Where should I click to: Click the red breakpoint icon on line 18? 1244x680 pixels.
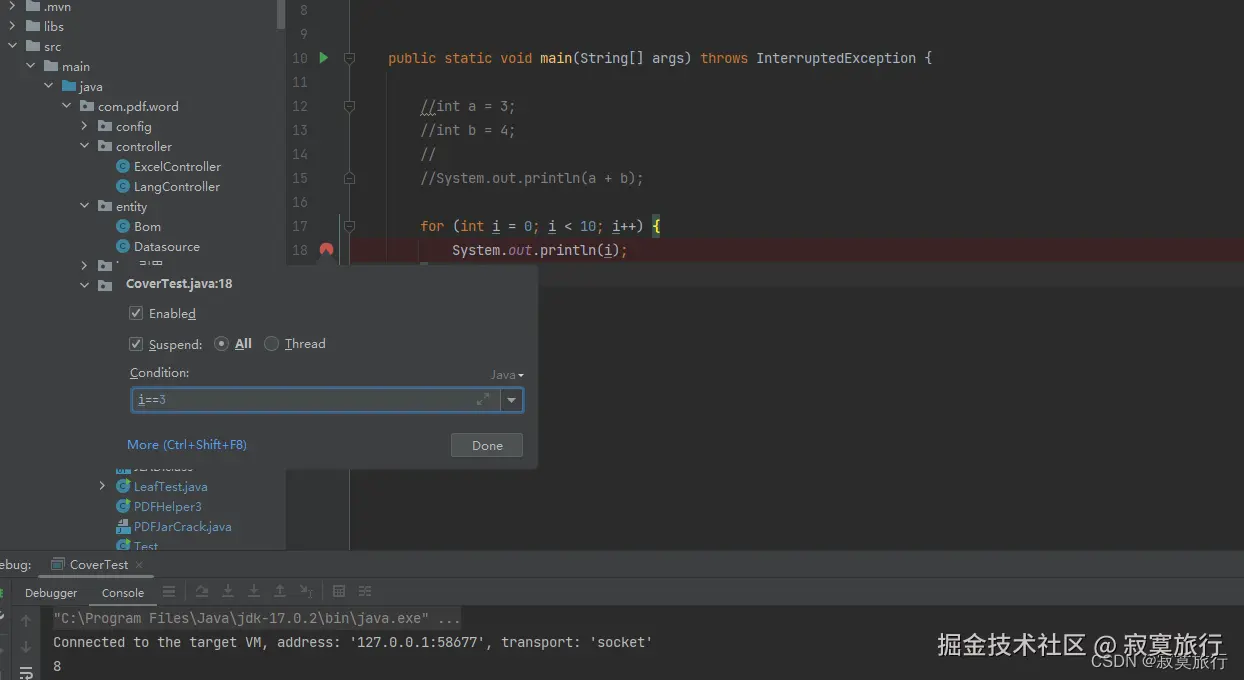click(326, 250)
